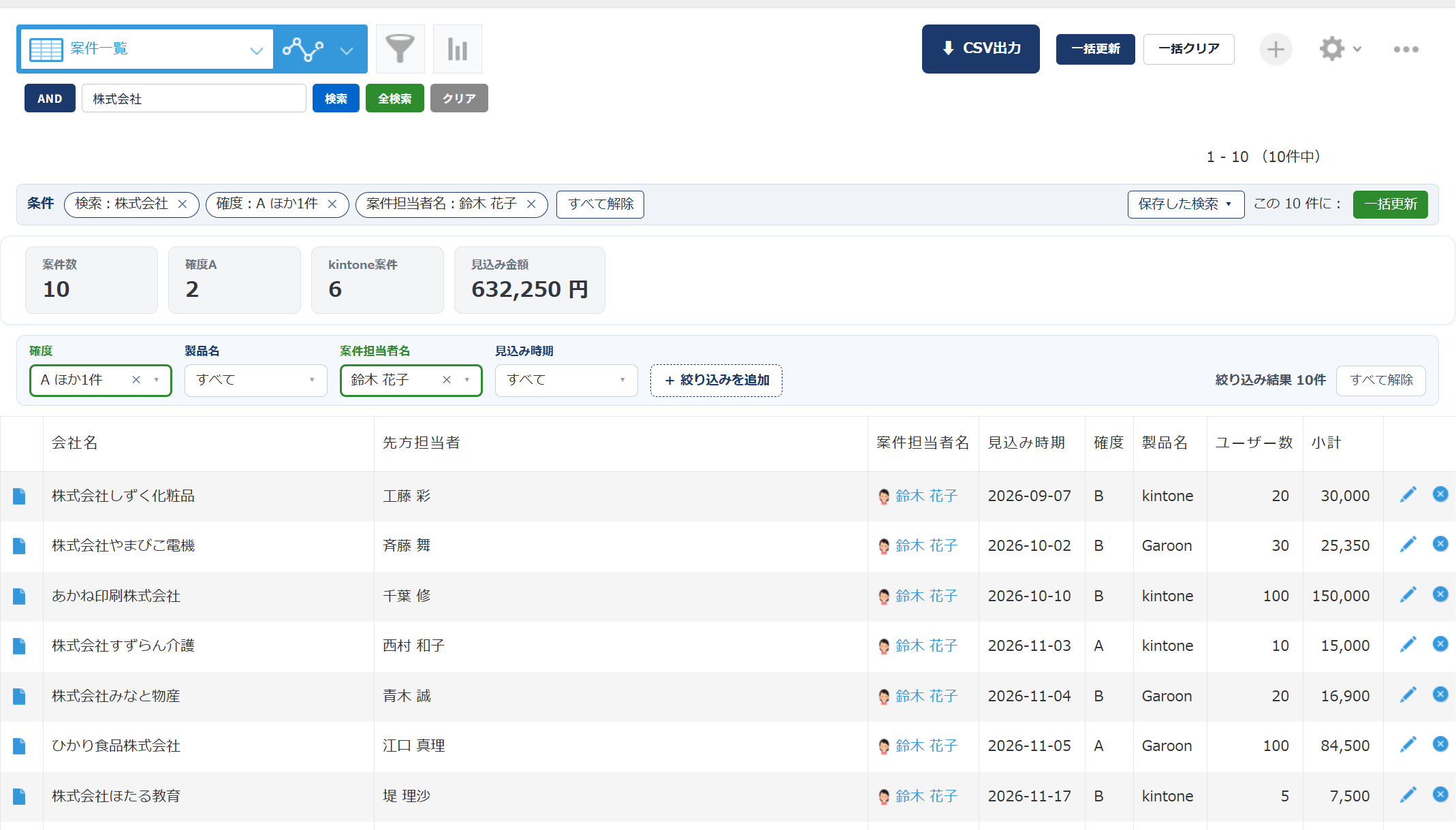Edit the 株式会社すずらん介護 record
The width and height of the screenshot is (1456, 830).
(1408, 645)
